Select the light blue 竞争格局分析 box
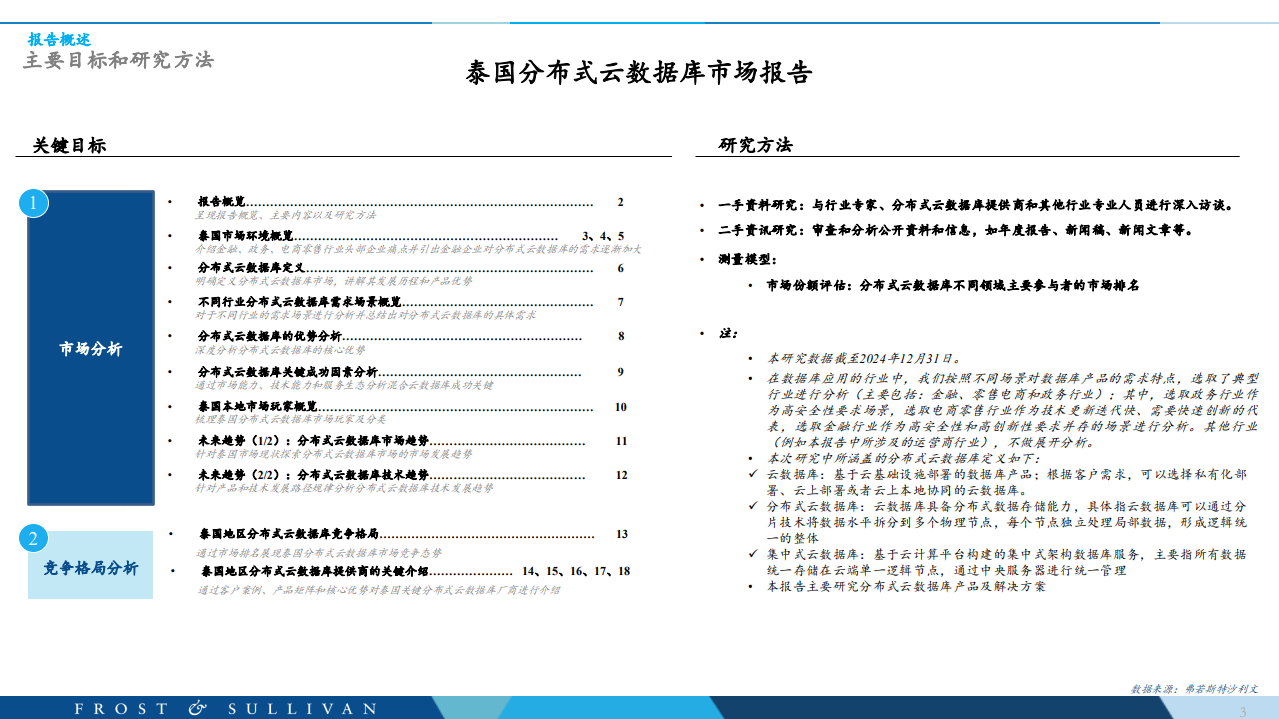 point(91,568)
